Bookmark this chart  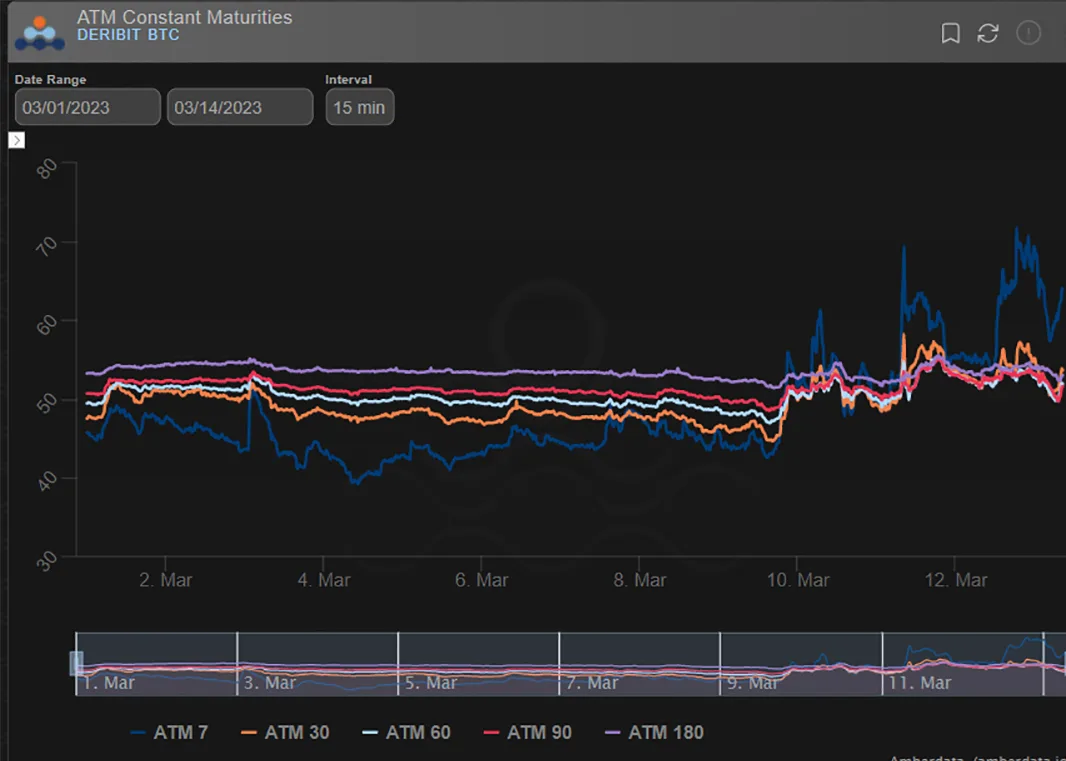click(x=950, y=33)
